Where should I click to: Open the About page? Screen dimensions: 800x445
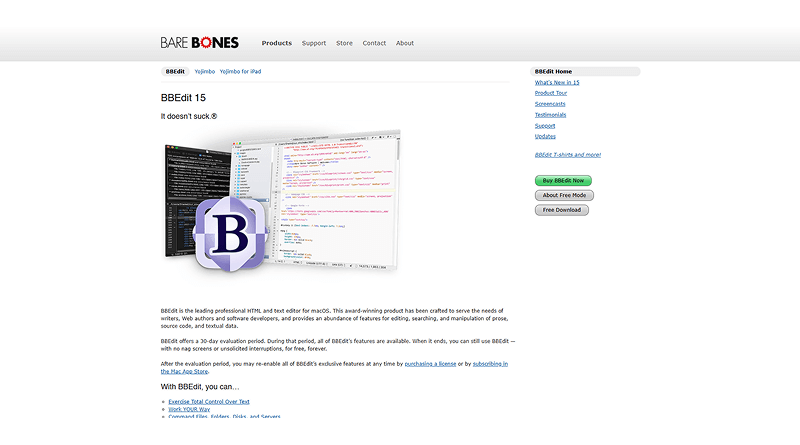tap(405, 43)
